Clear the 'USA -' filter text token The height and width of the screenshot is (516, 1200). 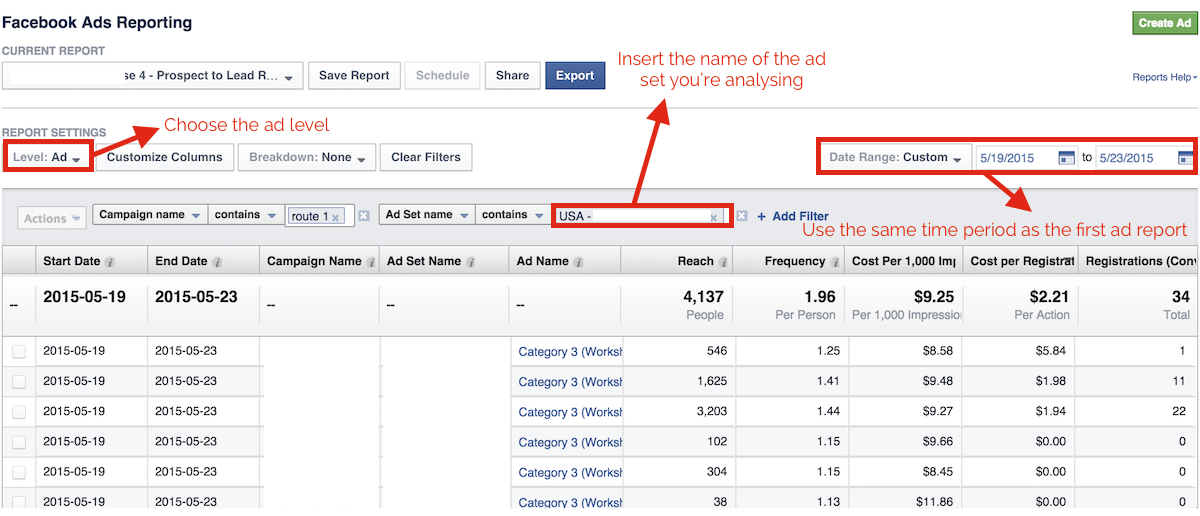pyautogui.click(x=714, y=217)
